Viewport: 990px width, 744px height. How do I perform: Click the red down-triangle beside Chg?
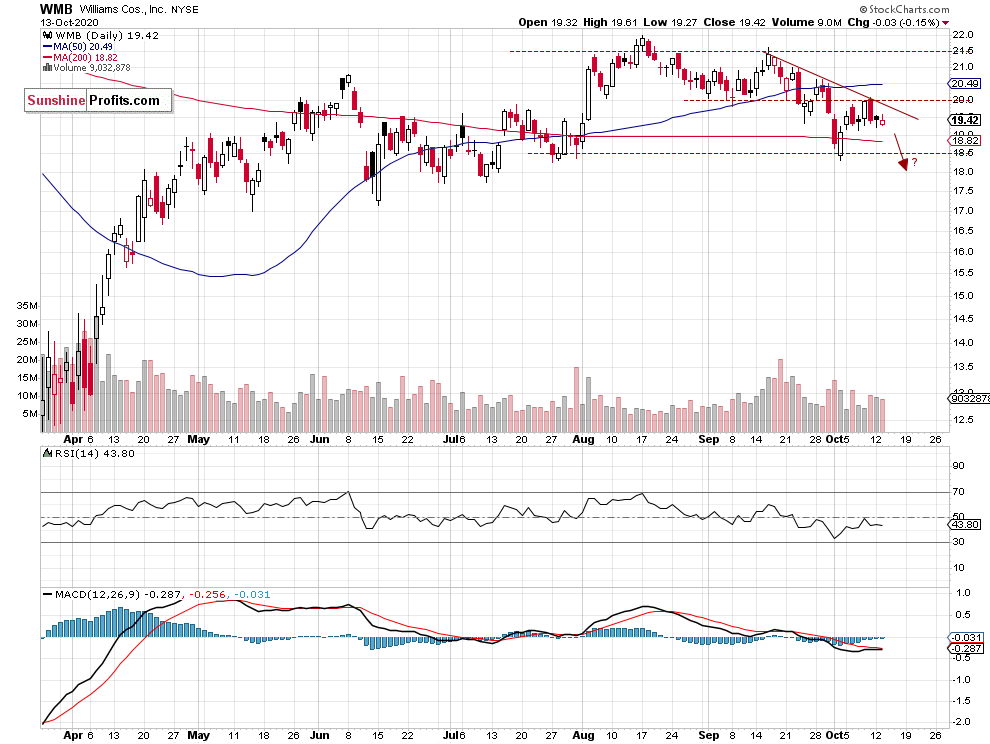pyautogui.click(x=945, y=23)
